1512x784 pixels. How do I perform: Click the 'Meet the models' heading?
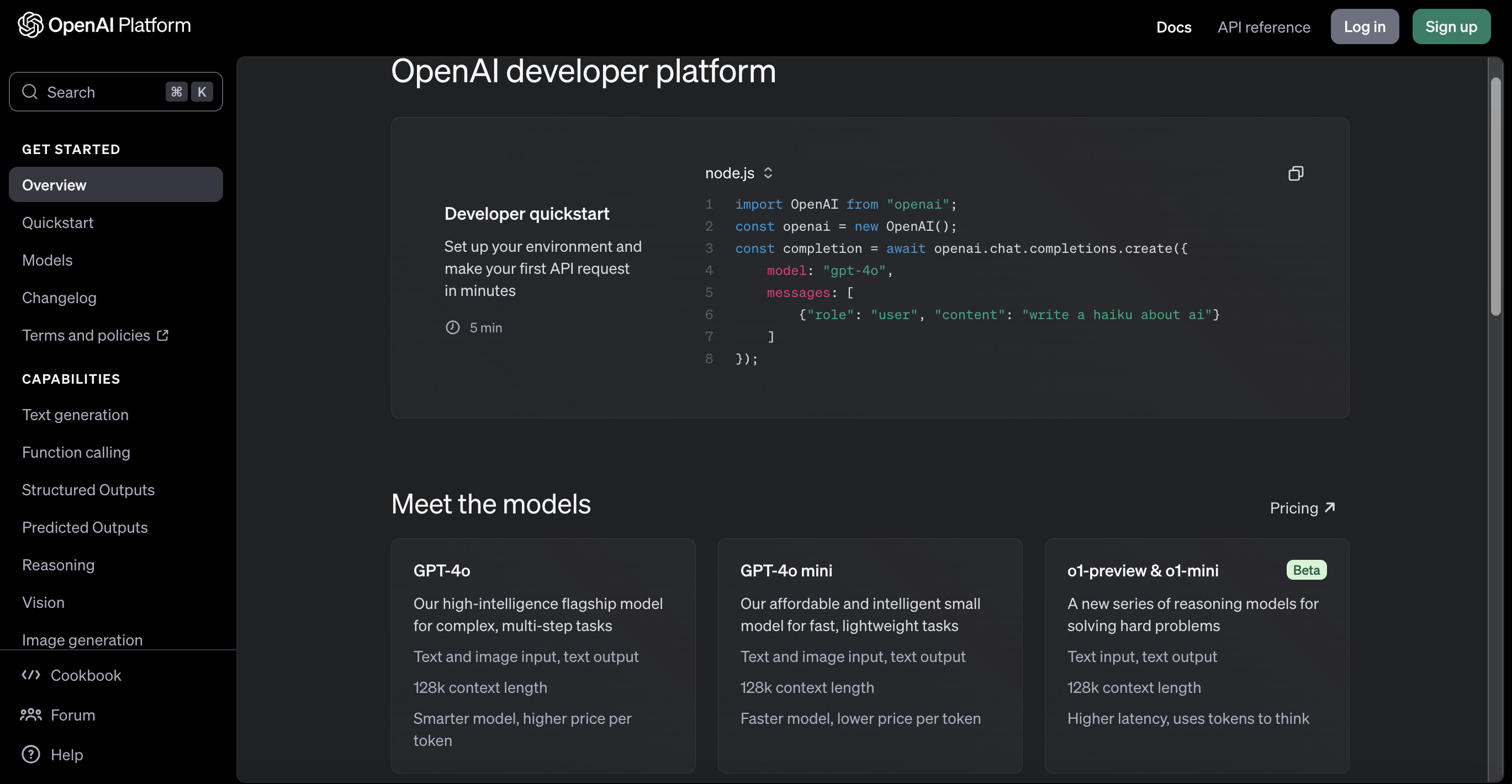pos(491,504)
